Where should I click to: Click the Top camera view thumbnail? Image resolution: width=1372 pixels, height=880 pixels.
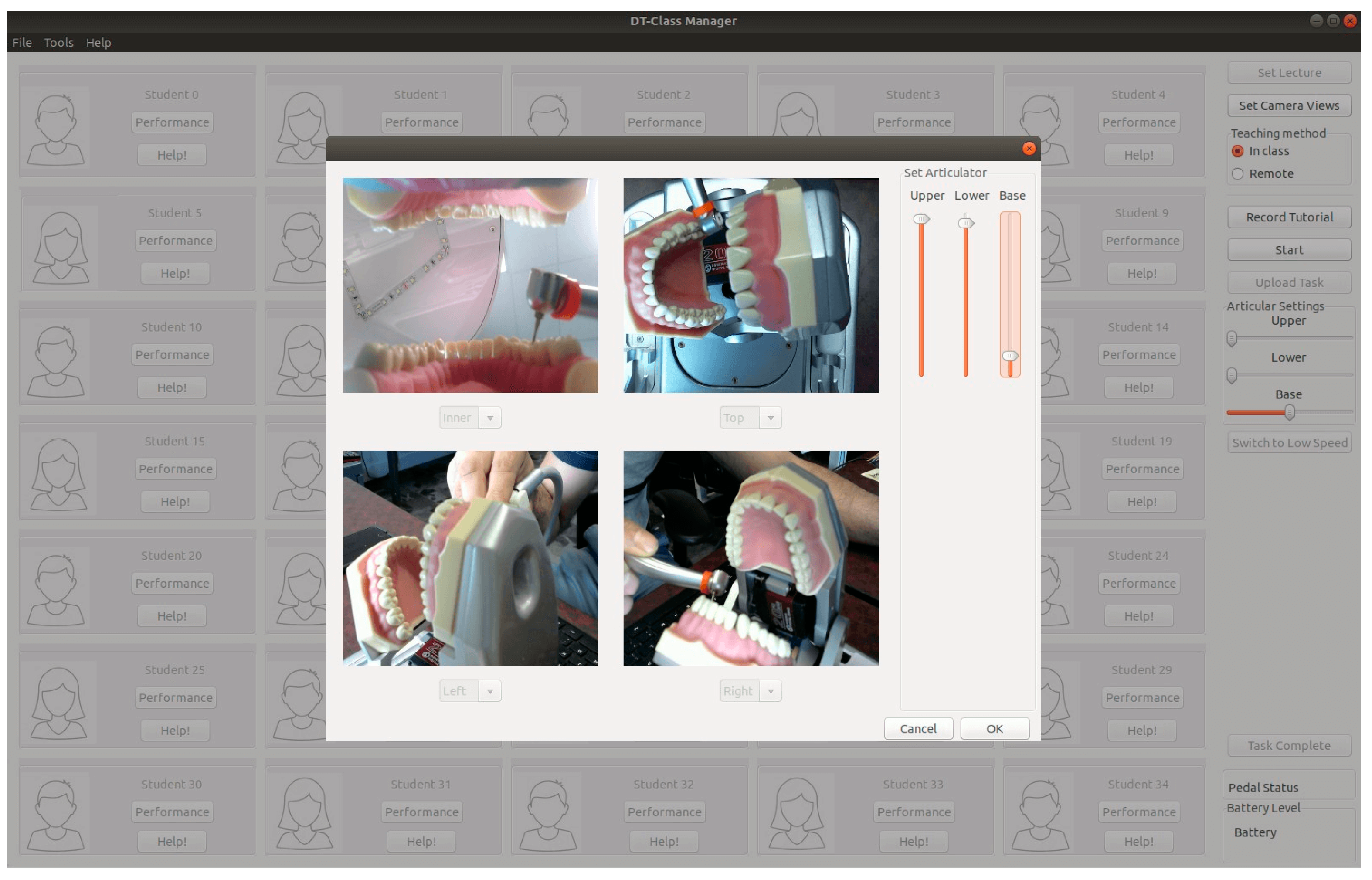pos(751,285)
